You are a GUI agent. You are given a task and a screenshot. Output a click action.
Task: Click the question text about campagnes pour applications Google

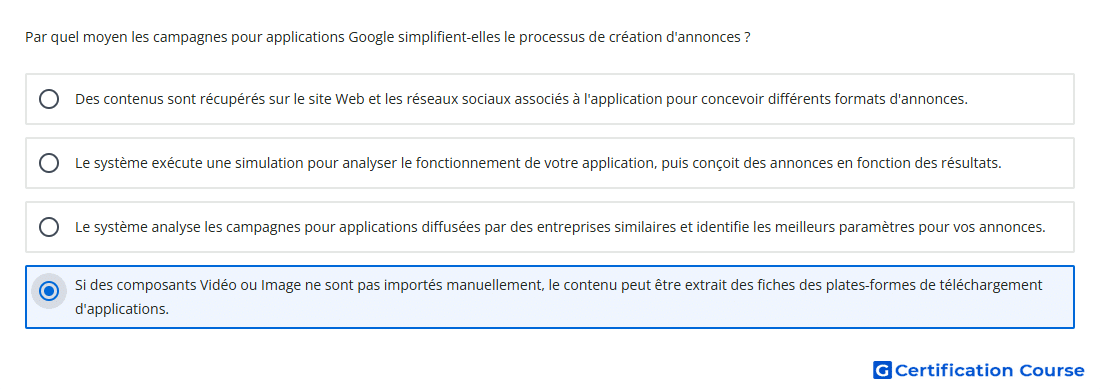point(388,37)
